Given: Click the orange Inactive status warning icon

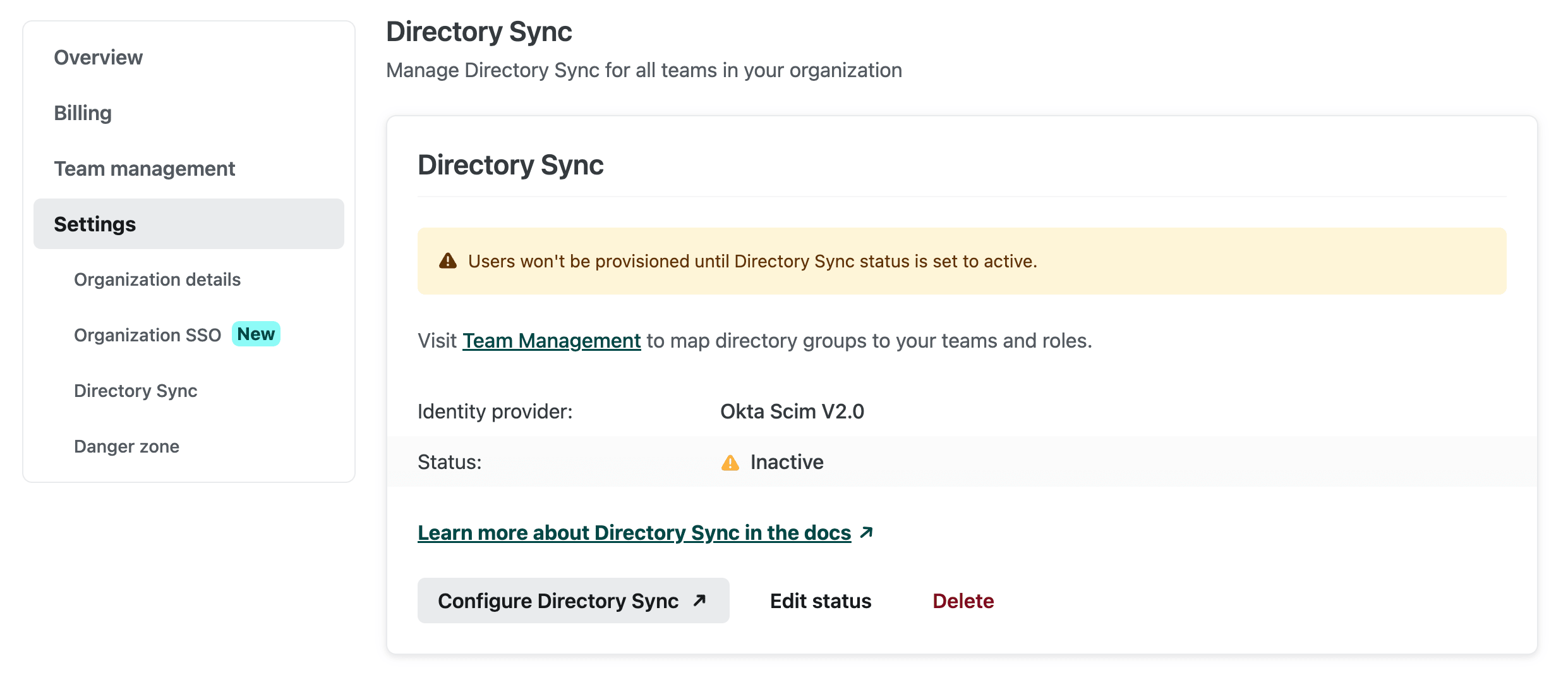Looking at the screenshot, I should point(730,463).
